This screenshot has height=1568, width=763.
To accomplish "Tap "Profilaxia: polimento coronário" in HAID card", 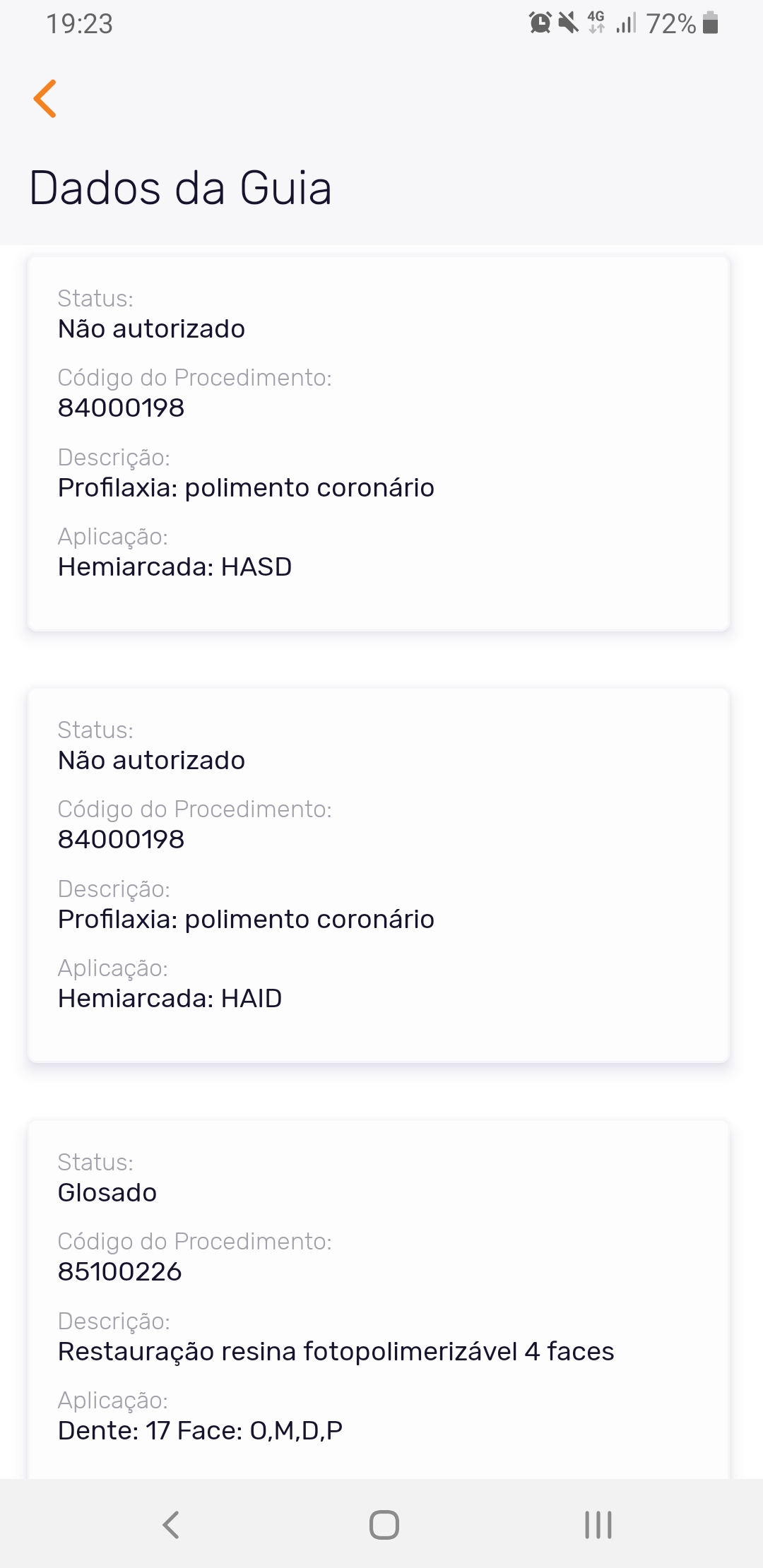I will click(246, 919).
